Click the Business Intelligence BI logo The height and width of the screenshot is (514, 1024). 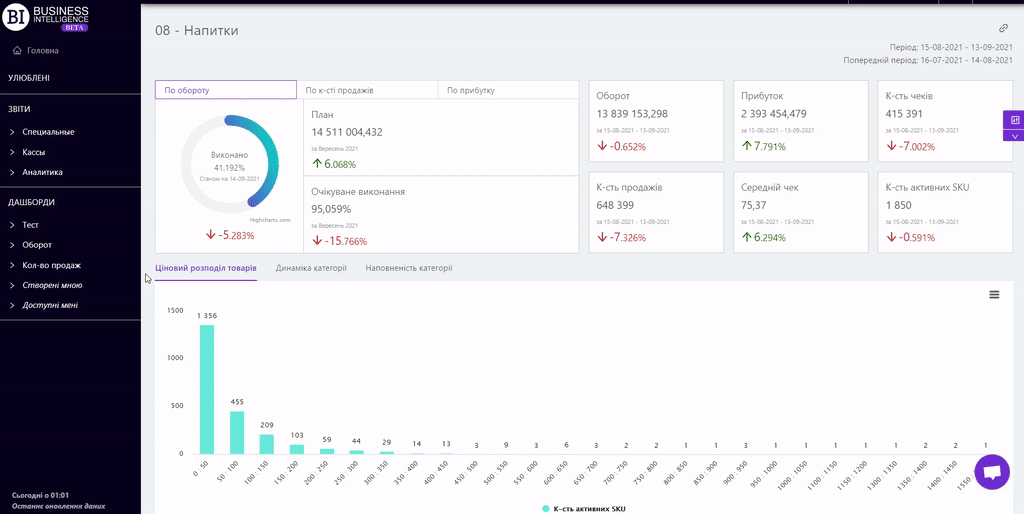click(x=20, y=17)
